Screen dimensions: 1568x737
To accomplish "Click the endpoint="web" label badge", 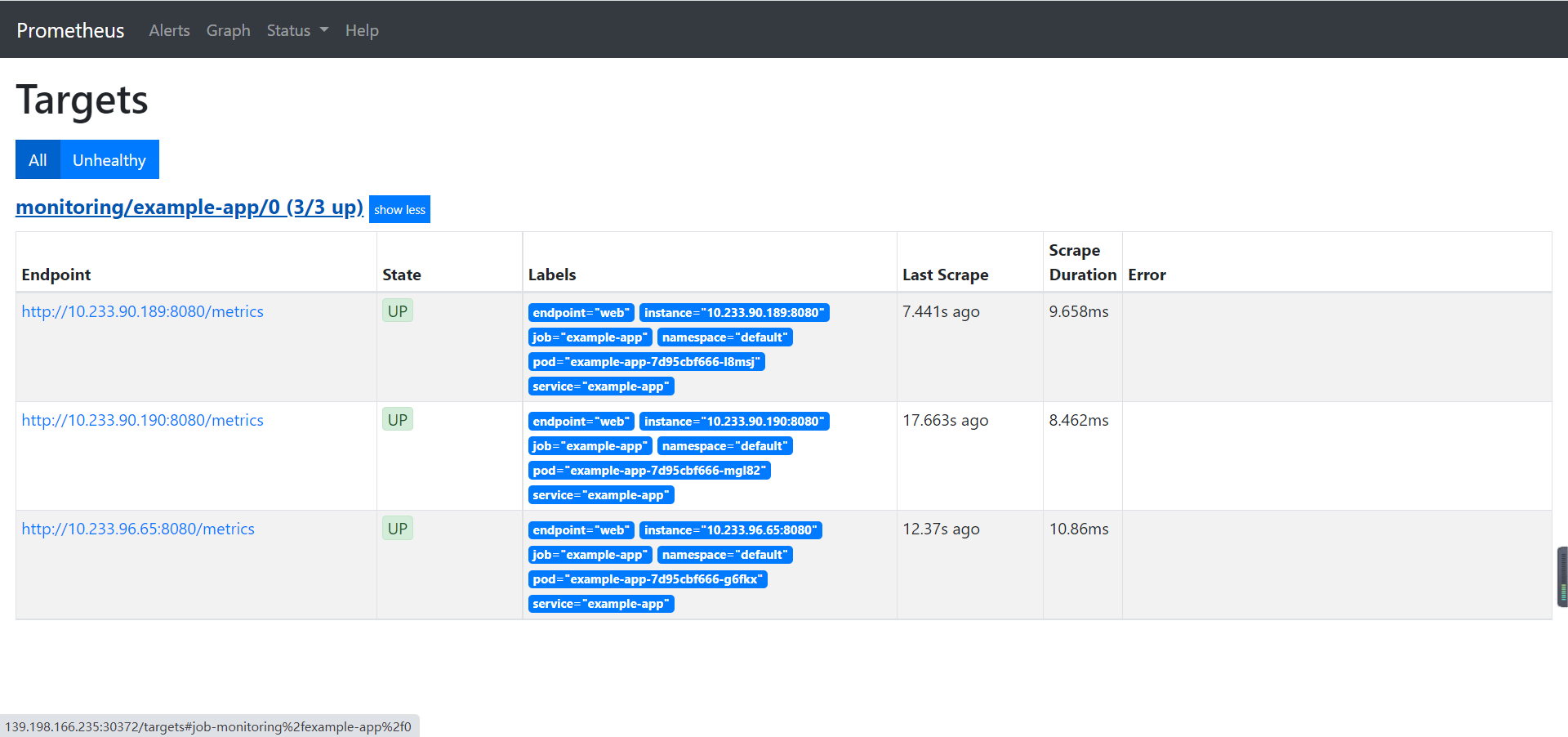I will tap(581, 312).
